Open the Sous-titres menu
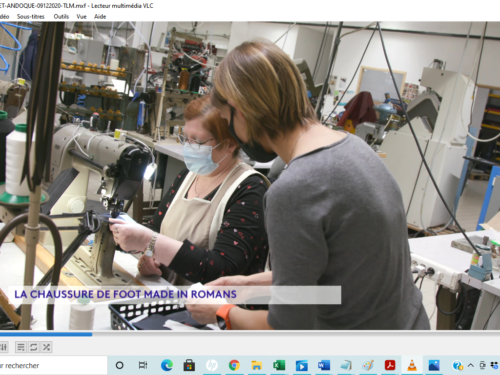 [x=31, y=16]
